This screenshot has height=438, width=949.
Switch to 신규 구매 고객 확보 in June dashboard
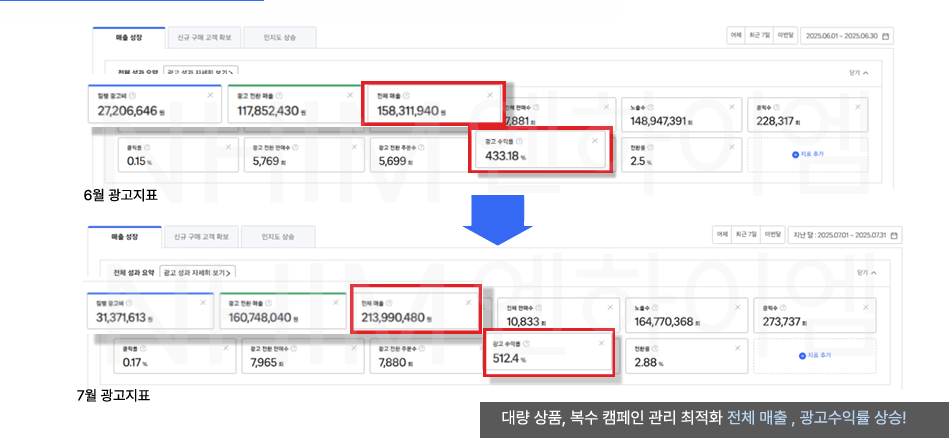point(205,38)
